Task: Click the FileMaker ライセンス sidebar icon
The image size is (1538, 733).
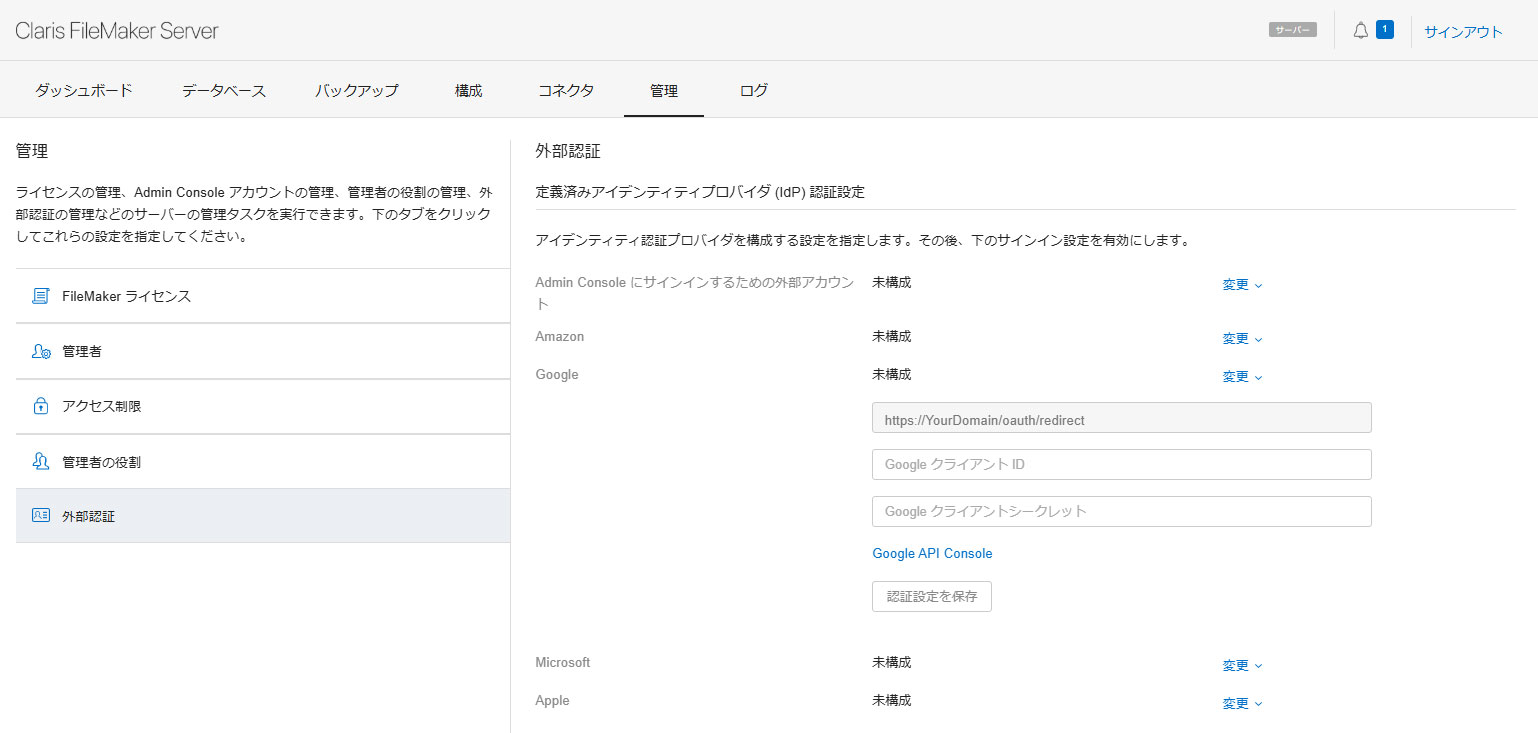Action: (x=41, y=296)
